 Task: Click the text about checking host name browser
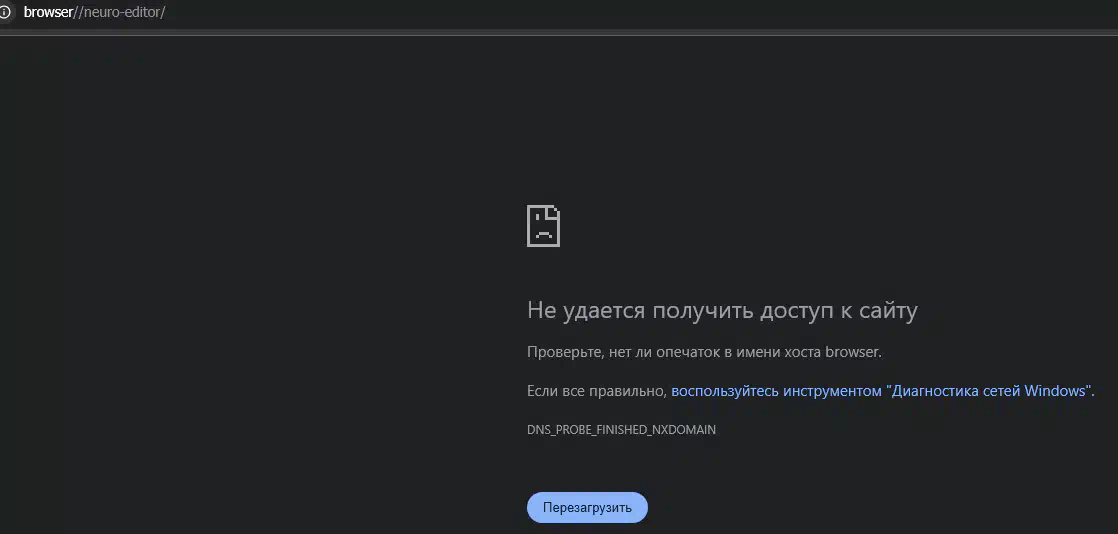[704, 352]
